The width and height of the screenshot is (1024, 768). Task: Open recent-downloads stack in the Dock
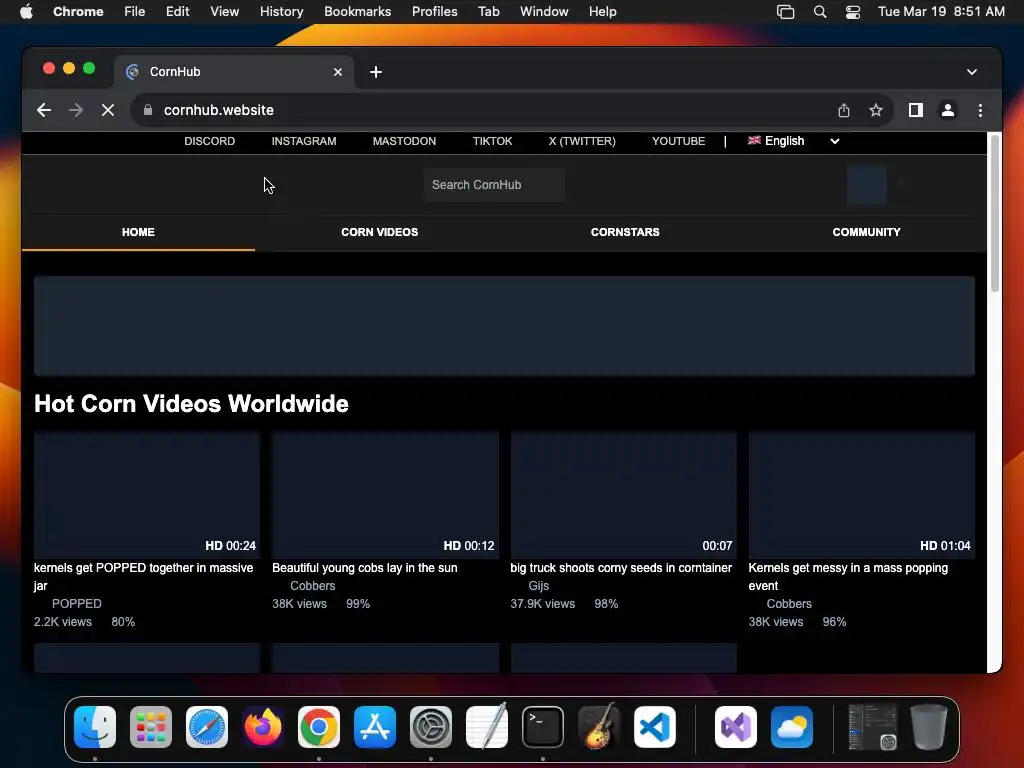click(872, 727)
